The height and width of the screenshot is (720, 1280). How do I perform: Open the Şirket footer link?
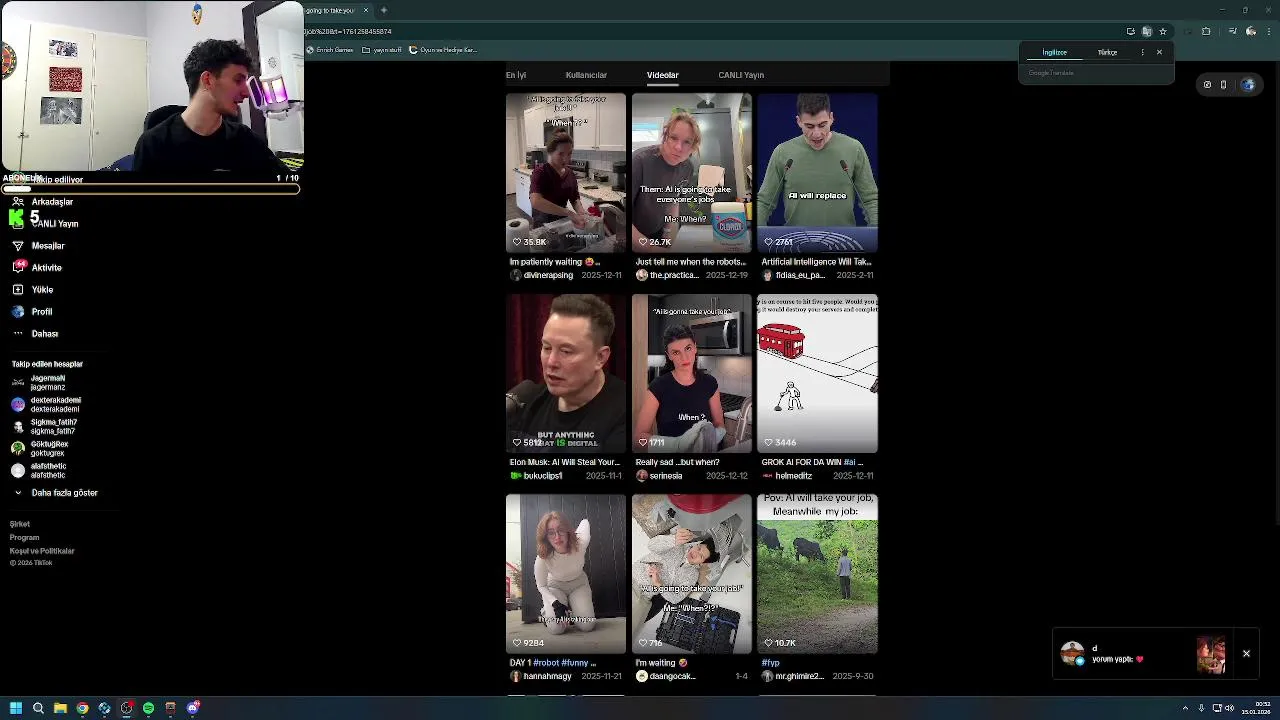click(20, 524)
